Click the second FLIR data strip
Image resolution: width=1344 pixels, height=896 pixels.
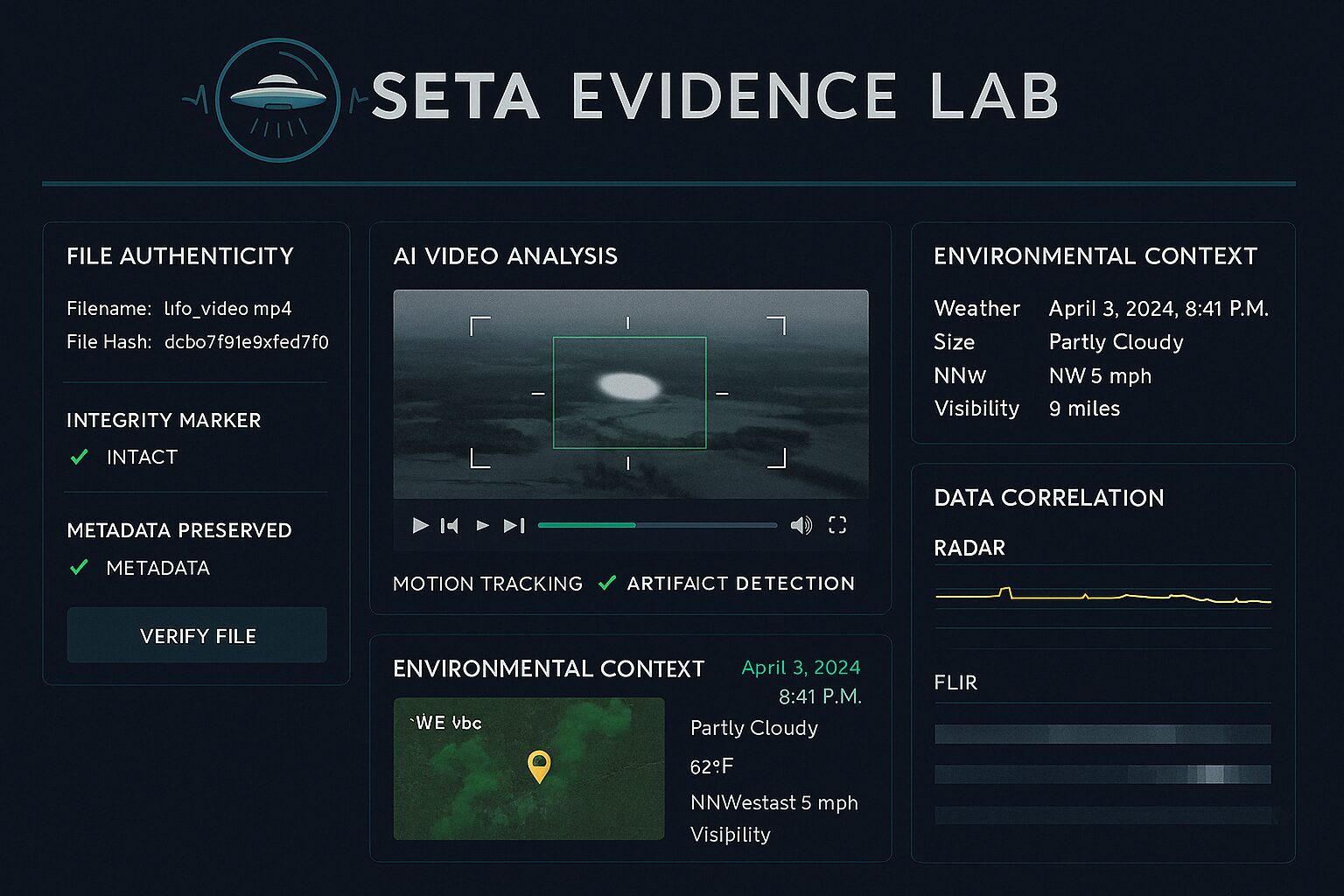pyautogui.click(x=1102, y=773)
